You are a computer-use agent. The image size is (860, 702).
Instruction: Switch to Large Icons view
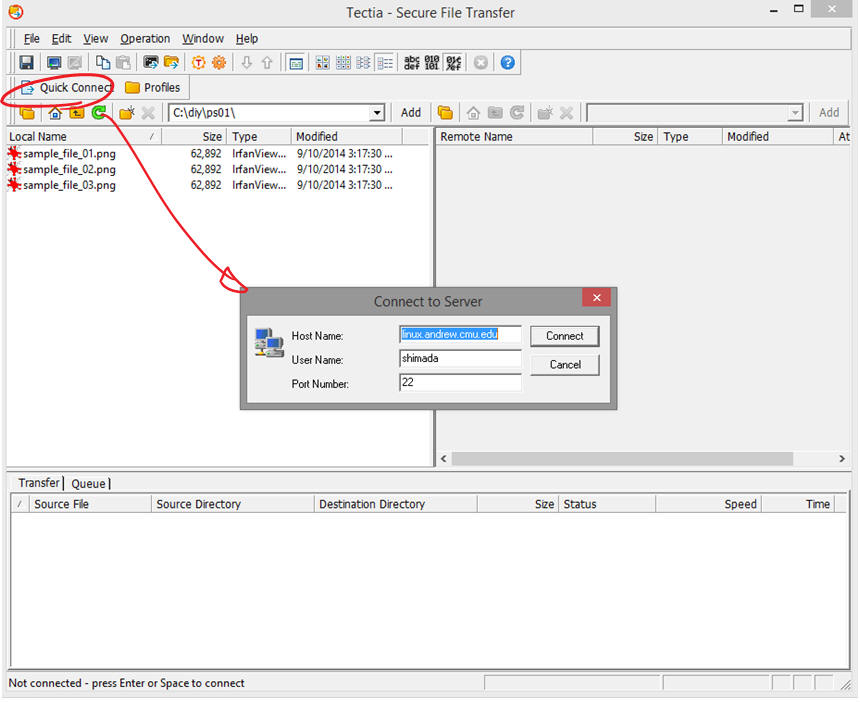pos(322,63)
